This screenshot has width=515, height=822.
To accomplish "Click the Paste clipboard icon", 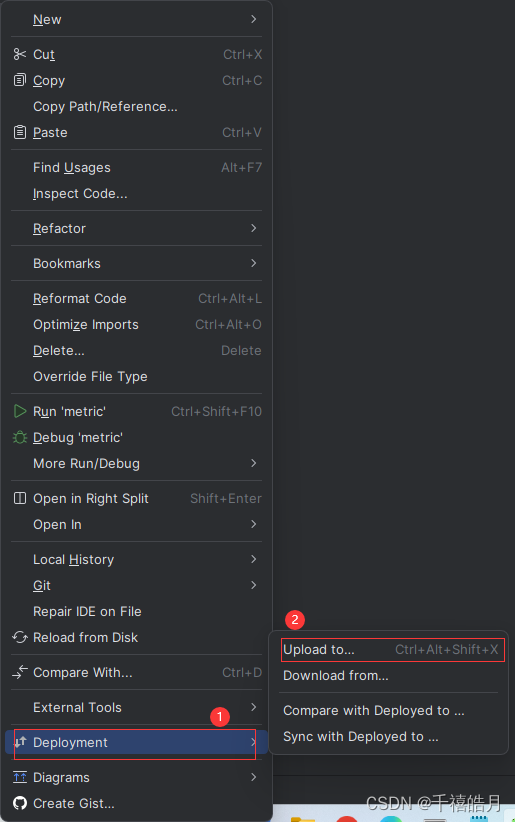I will coord(19,132).
